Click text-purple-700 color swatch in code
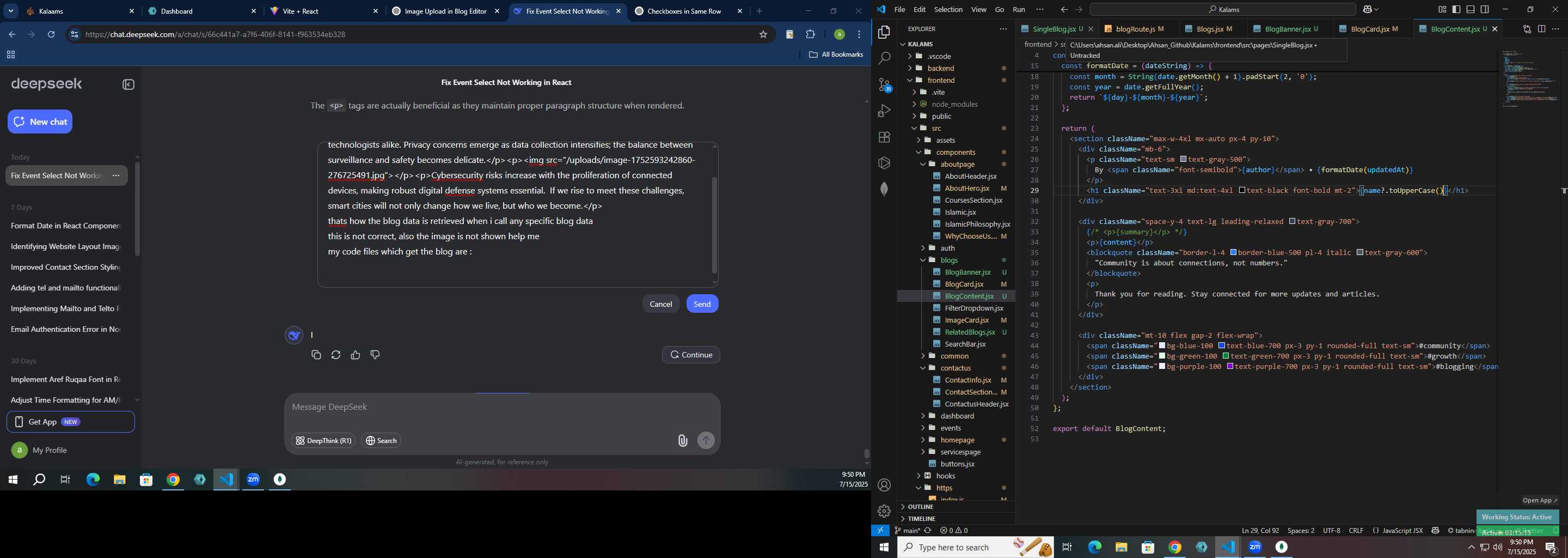This screenshot has height=558, width=1568. coord(1230,367)
